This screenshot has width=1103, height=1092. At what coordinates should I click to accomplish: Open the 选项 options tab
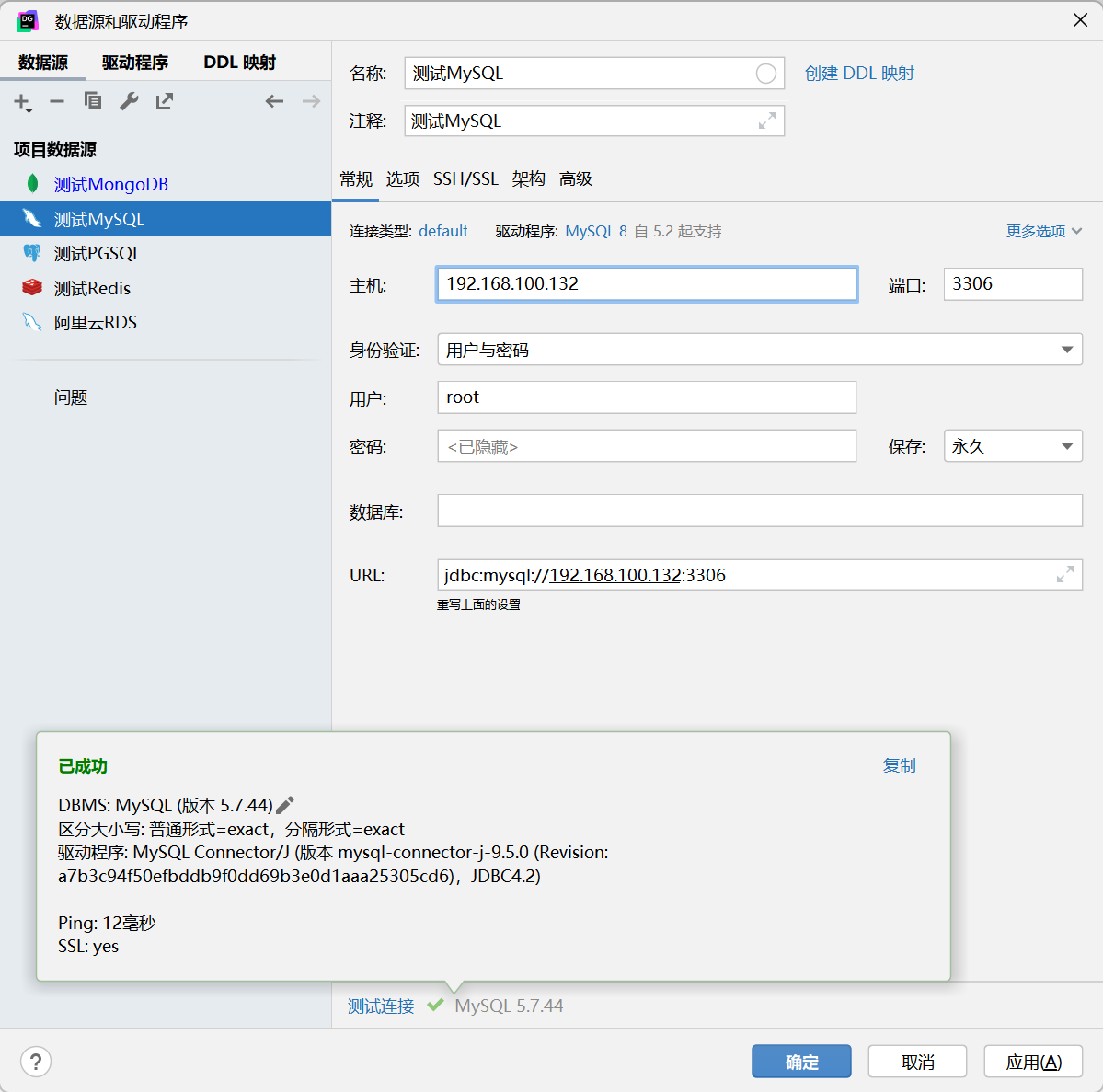[402, 179]
